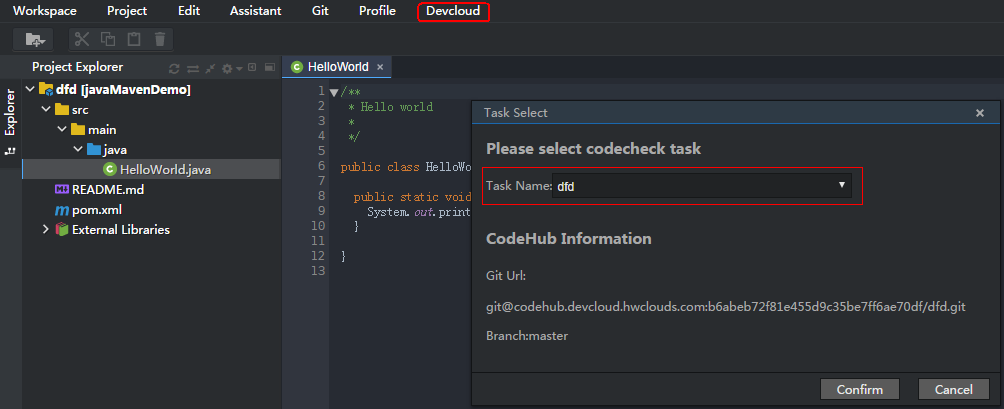Click the Delete trash toolbar icon
1004x409 pixels.
(160, 39)
